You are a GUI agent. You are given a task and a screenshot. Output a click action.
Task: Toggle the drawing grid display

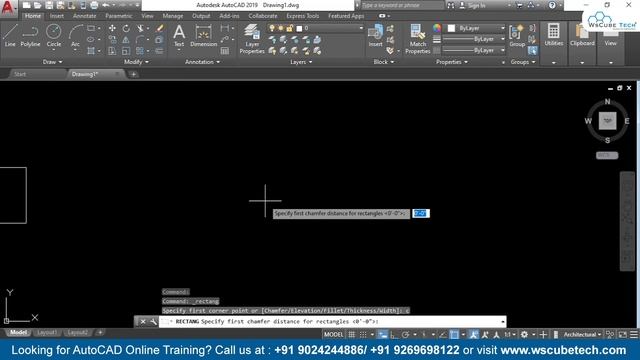point(351,335)
